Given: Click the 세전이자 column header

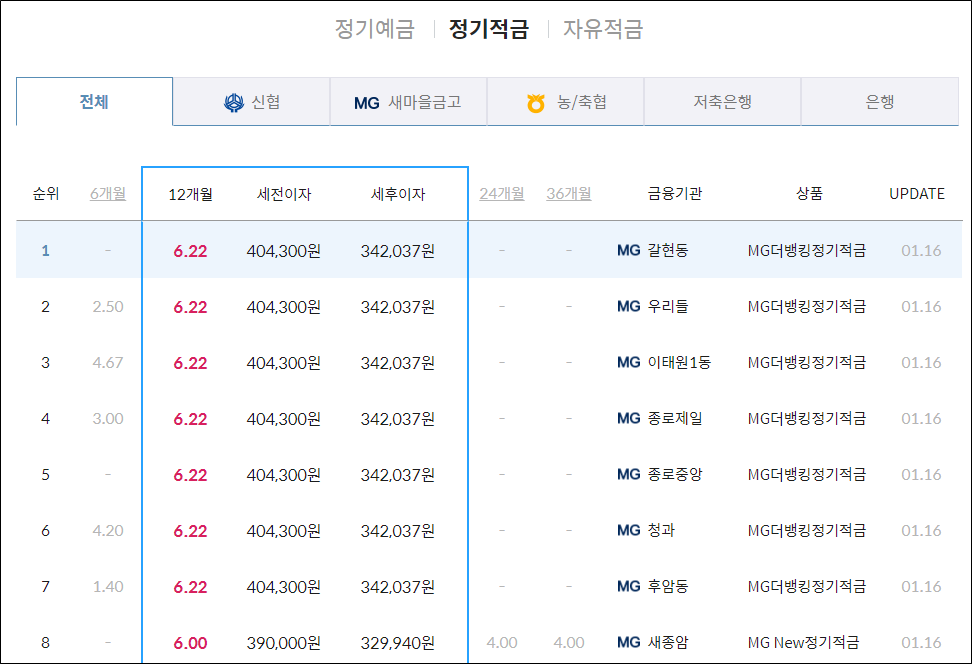Looking at the screenshot, I should [x=284, y=194].
